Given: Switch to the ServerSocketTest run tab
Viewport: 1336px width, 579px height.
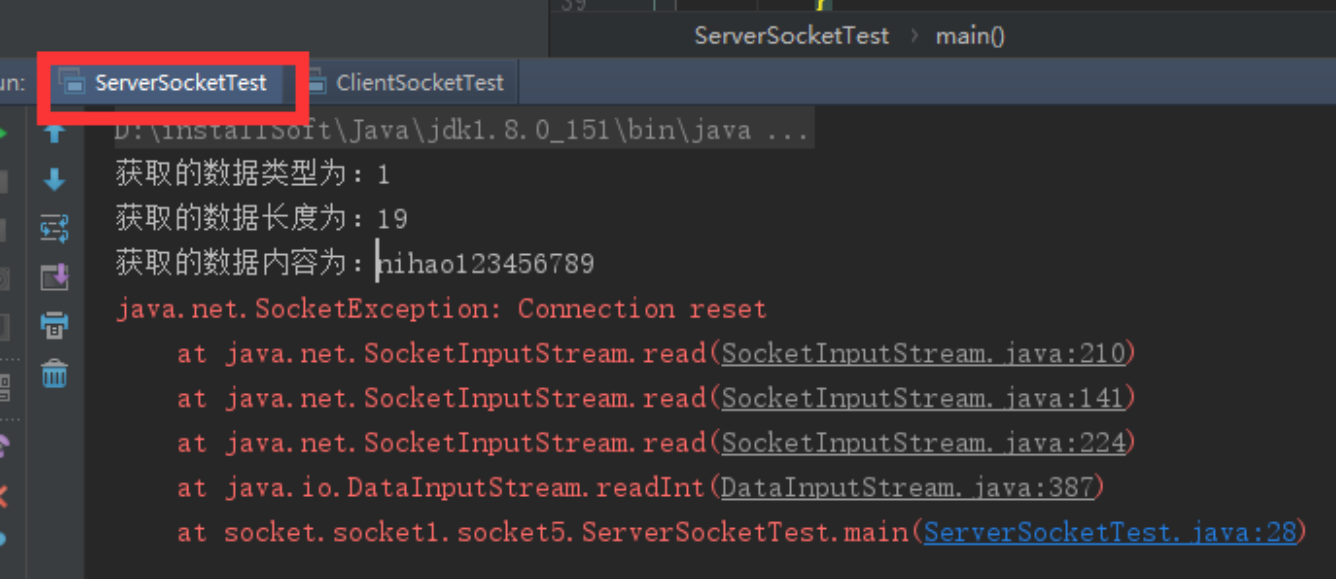Looking at the screenshot, I should click(x=180, y=83).
